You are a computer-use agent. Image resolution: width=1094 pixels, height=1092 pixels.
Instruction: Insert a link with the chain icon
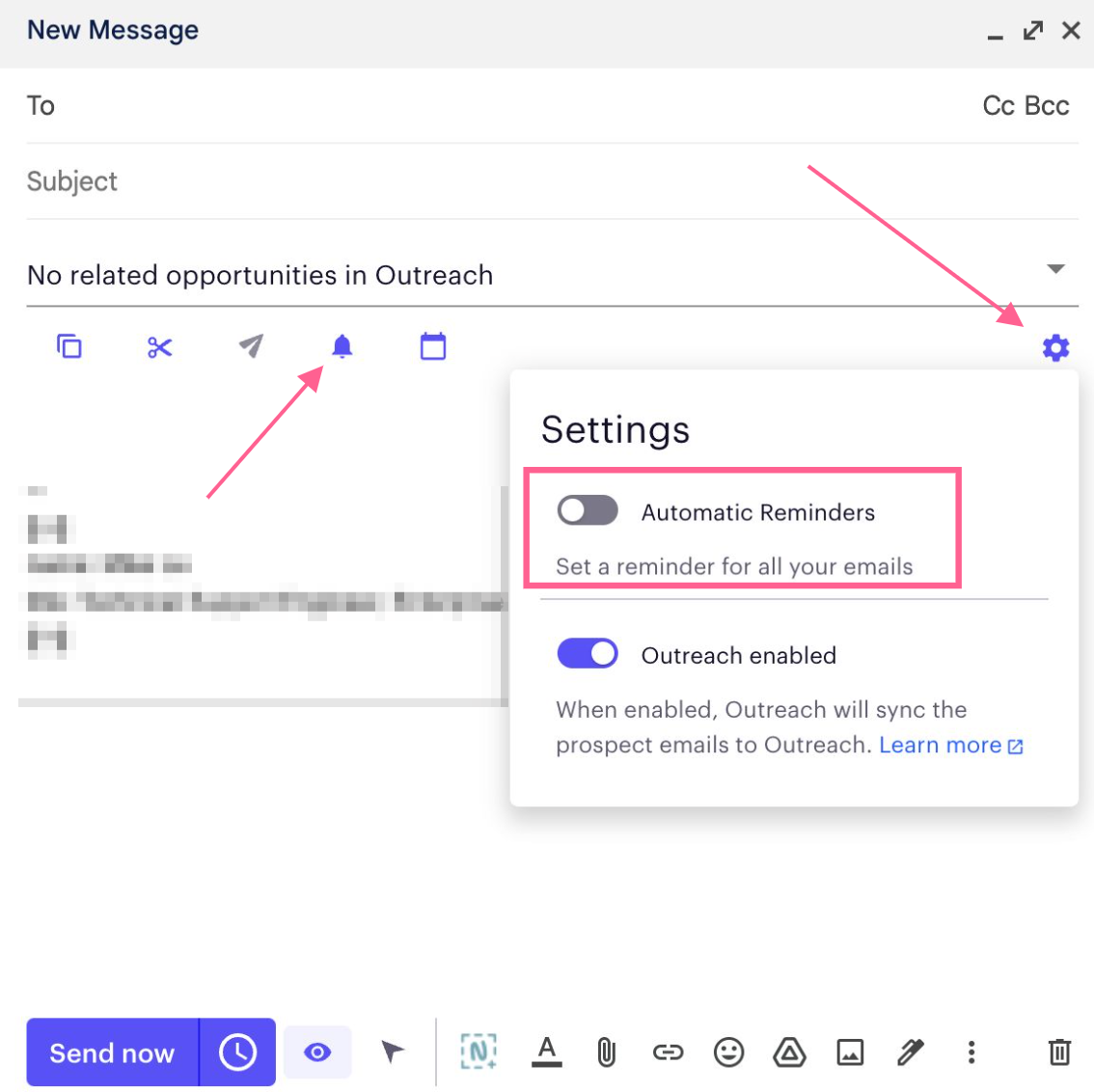coord(668,1052)
